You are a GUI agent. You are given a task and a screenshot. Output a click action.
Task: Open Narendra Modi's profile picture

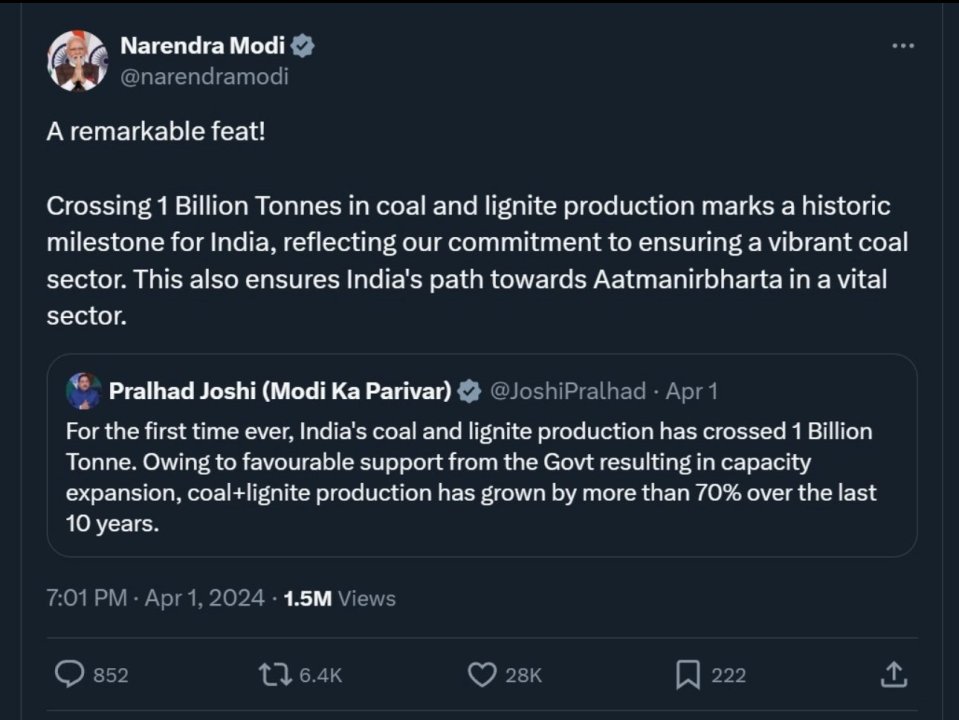(x=77, y=60)
